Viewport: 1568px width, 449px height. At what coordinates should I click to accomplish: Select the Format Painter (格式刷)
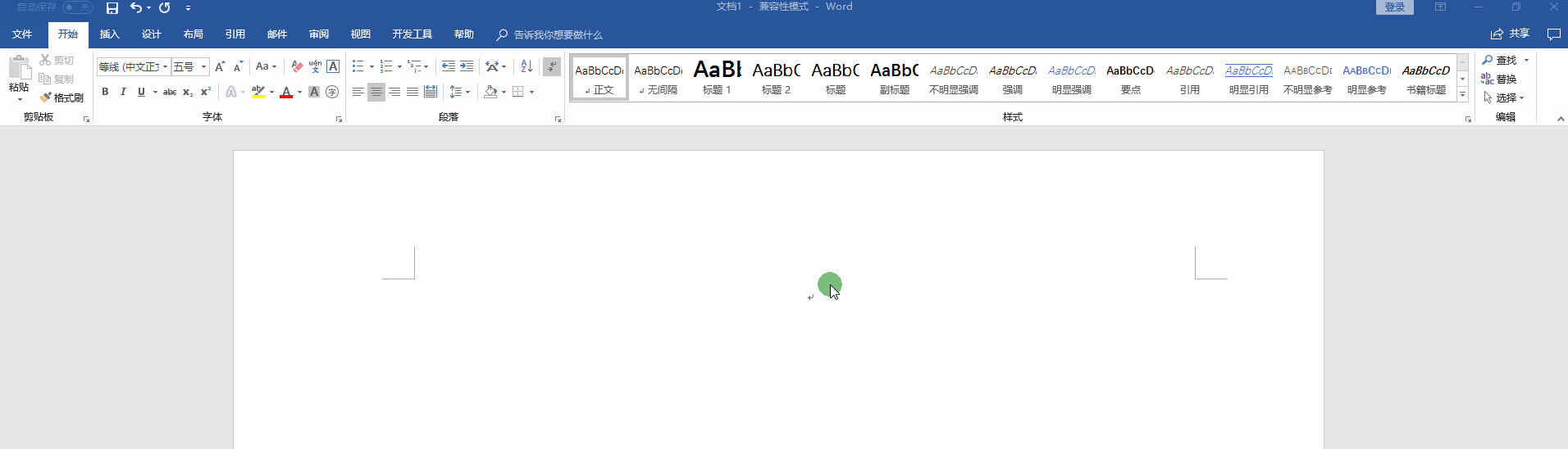[62, 98]
